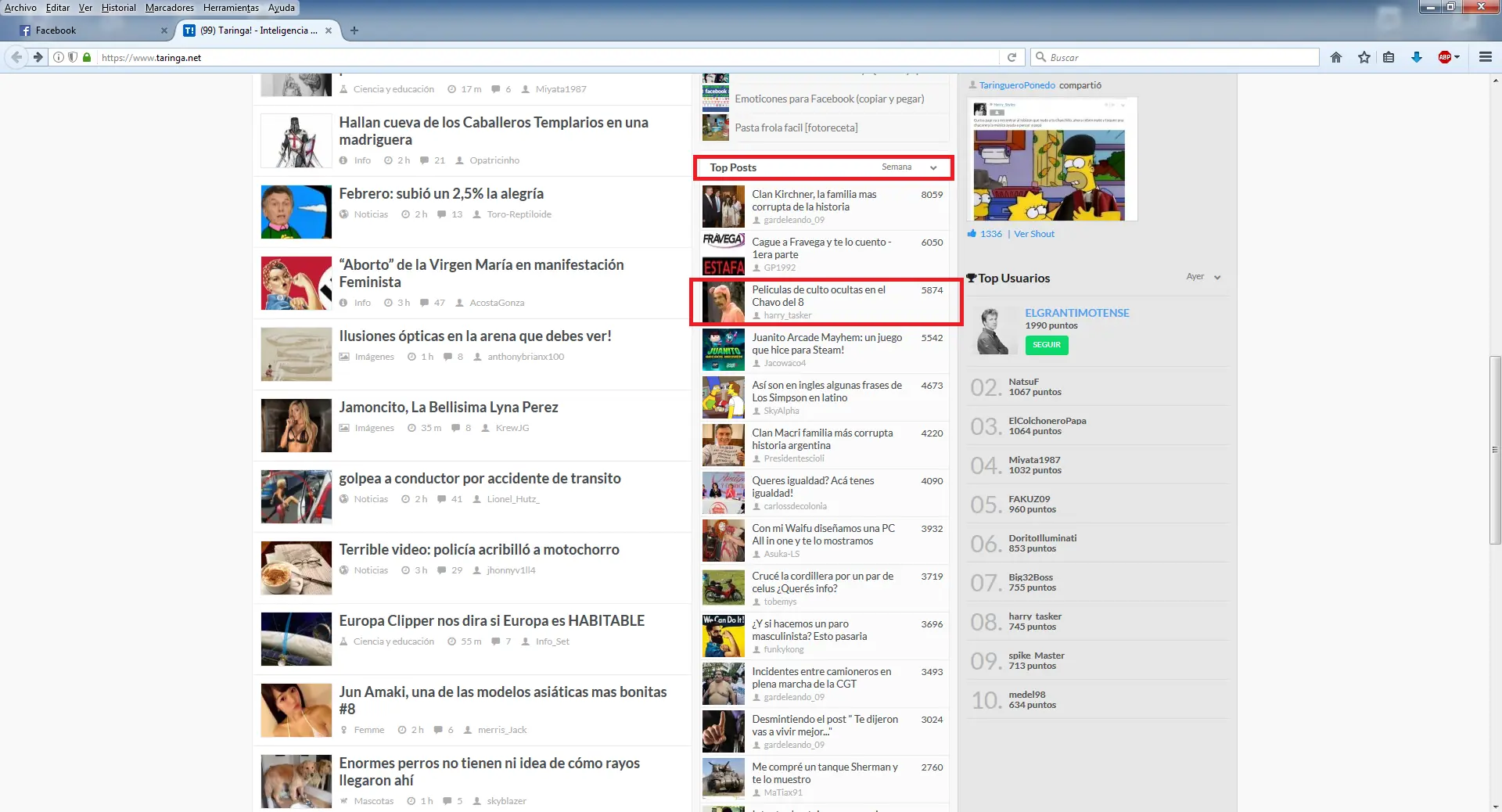Screen dimensions: 1502x812
Task: Click the Sherman tank post thumbnail
Action: [723, 778]
